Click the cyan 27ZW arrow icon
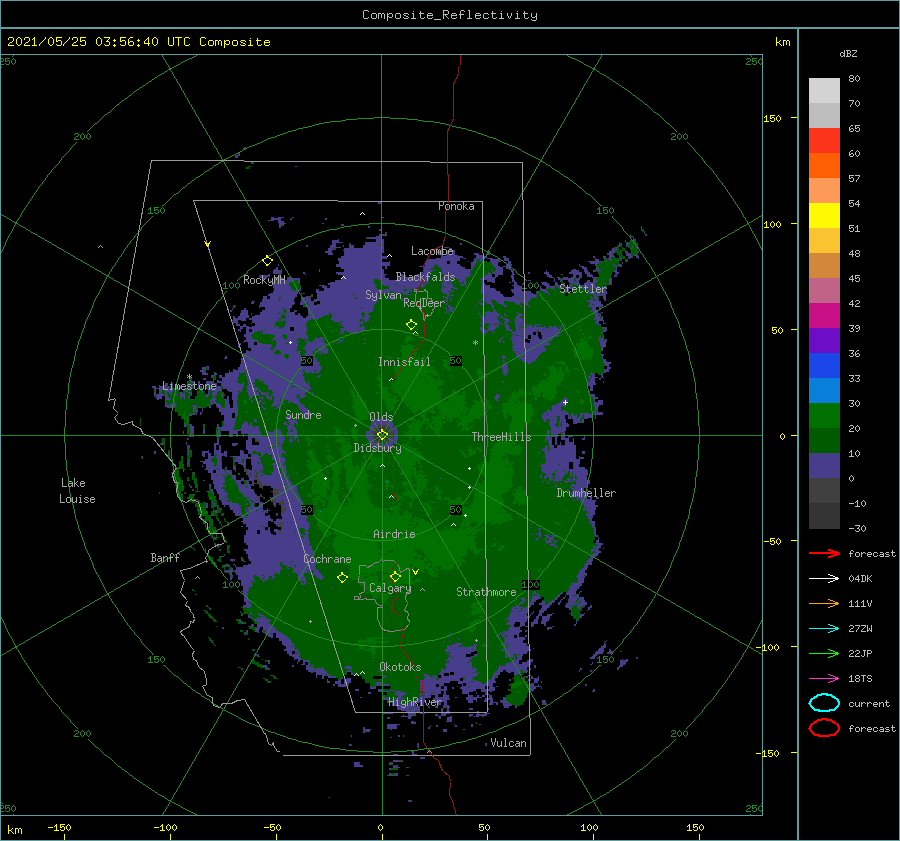Image resolution: width=900 pixels, height=841 pixels. pyautogui.click(x=824, y=629)
